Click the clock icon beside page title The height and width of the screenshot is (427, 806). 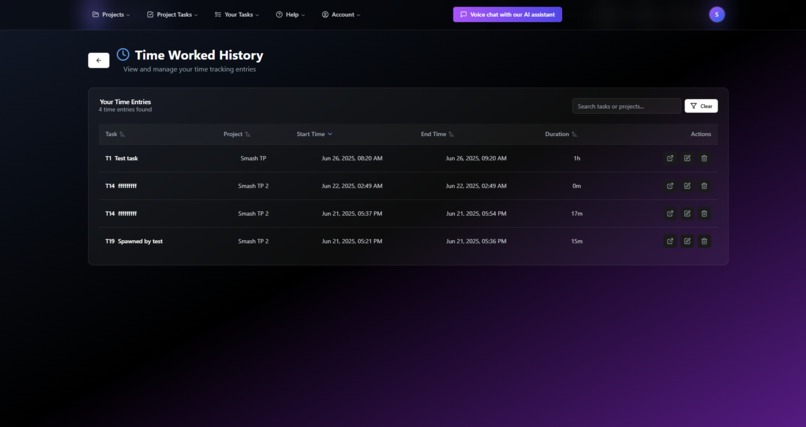123,54
